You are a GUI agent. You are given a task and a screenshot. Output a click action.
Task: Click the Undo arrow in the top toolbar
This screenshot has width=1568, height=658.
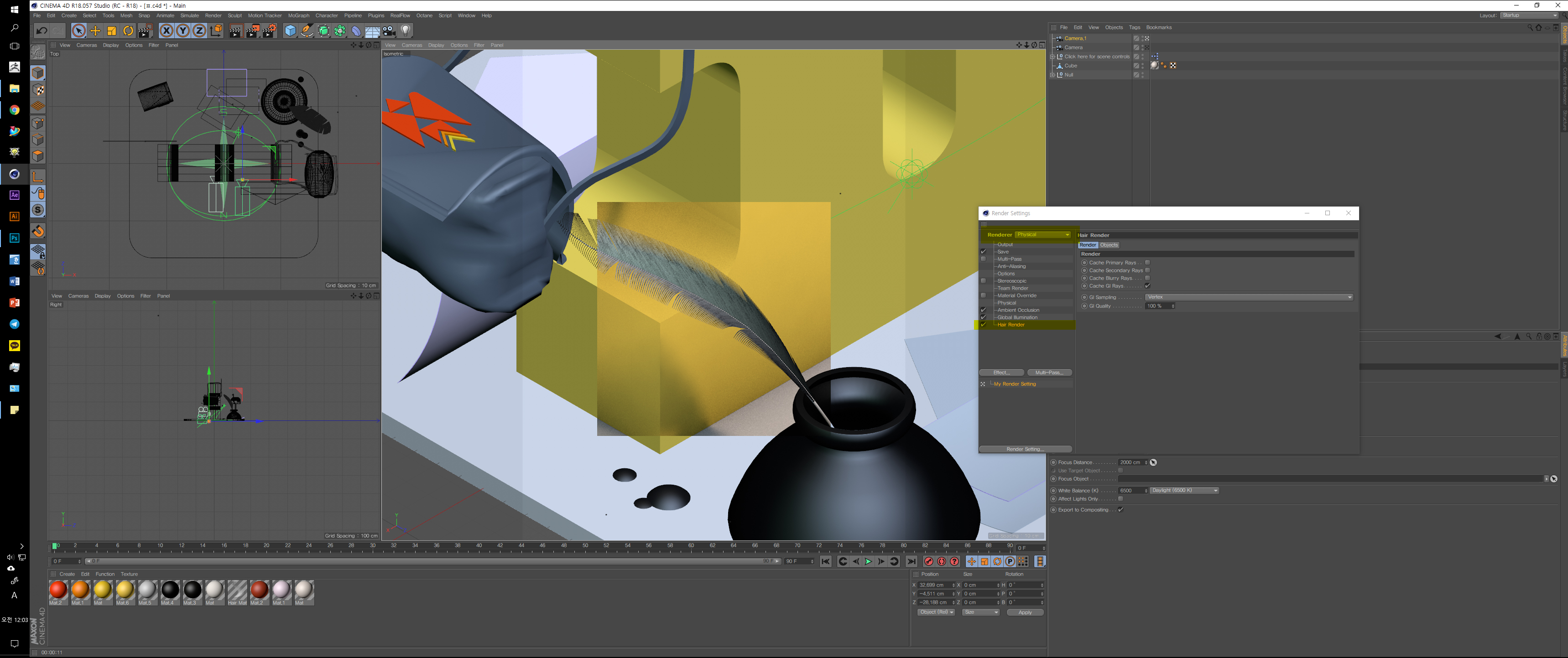point(42,31)
